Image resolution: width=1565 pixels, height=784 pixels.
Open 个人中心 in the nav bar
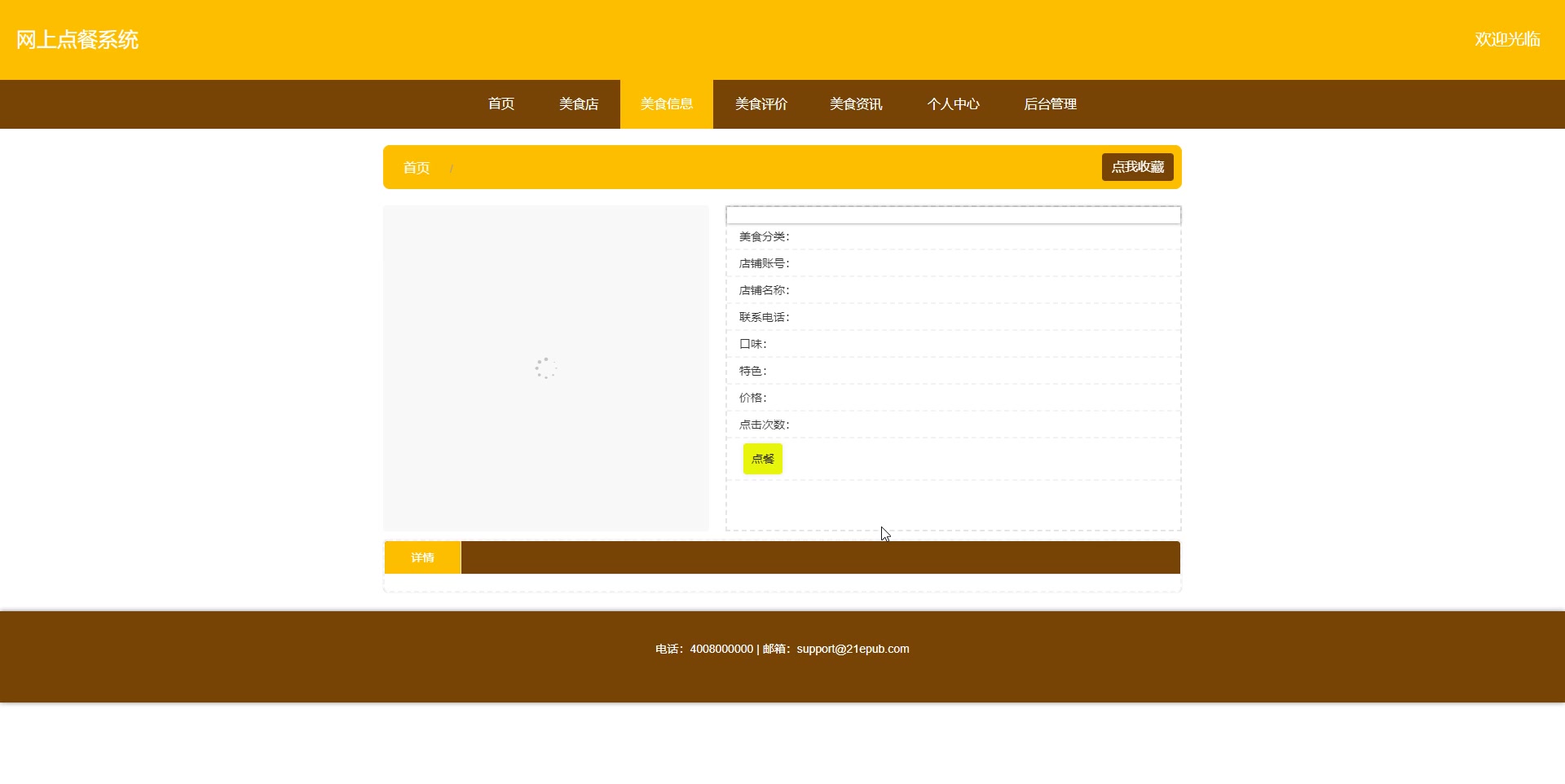click(954, 104)
